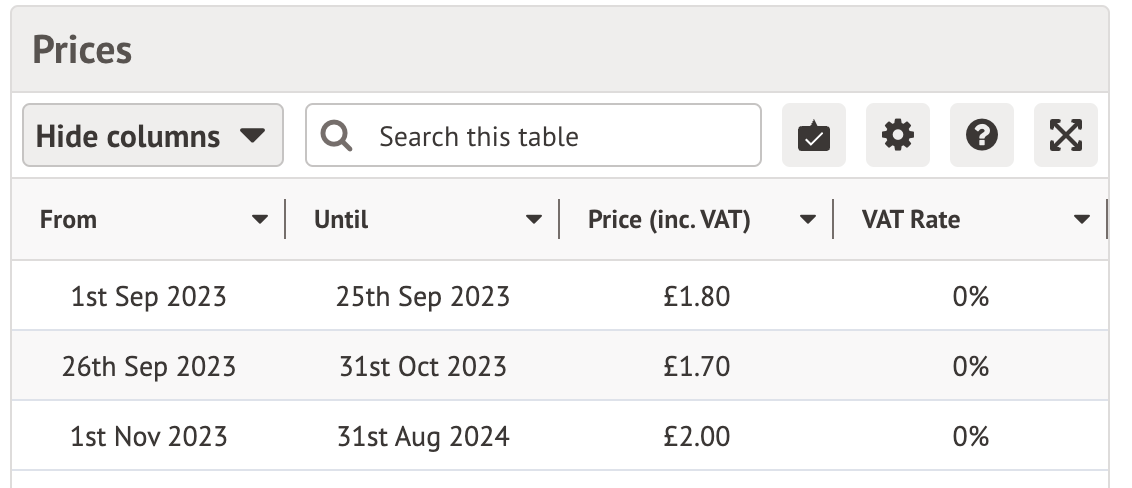Open Until column dropdown arrow
Screen dimensions: 1132x488
click(x=534, y=220)
